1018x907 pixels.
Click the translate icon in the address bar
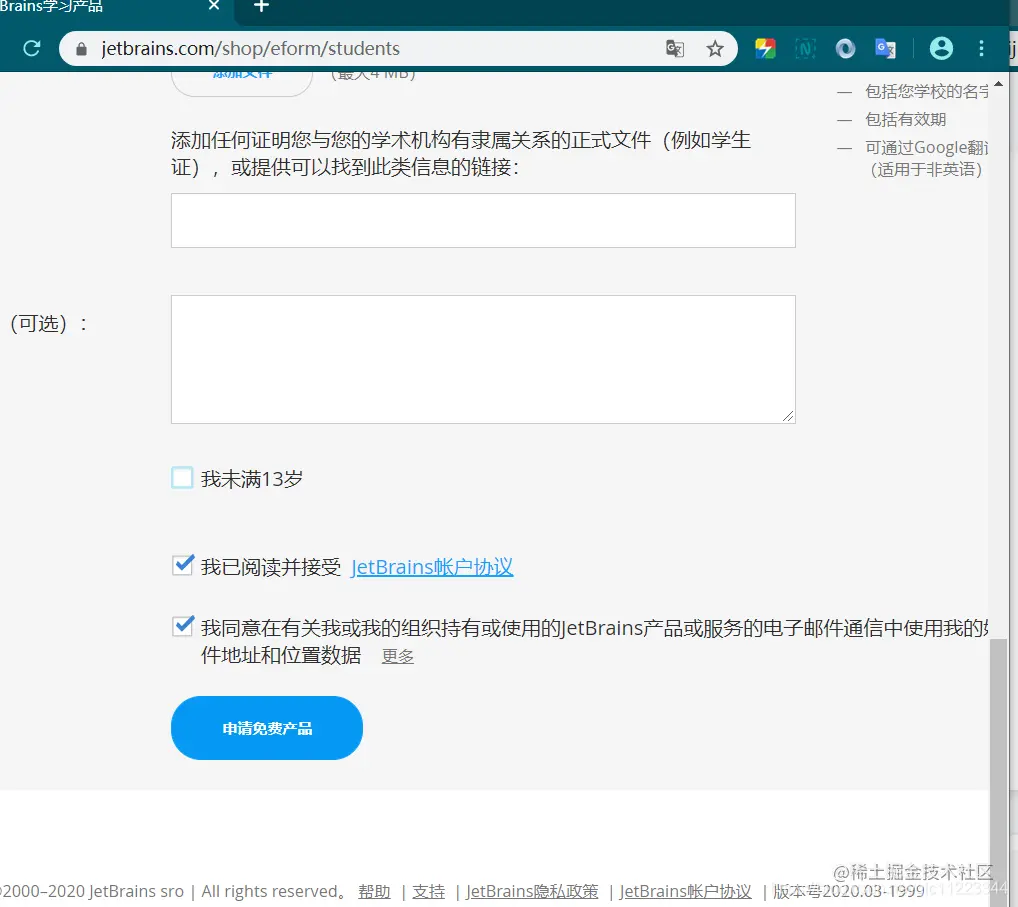[x=675, y=47]
